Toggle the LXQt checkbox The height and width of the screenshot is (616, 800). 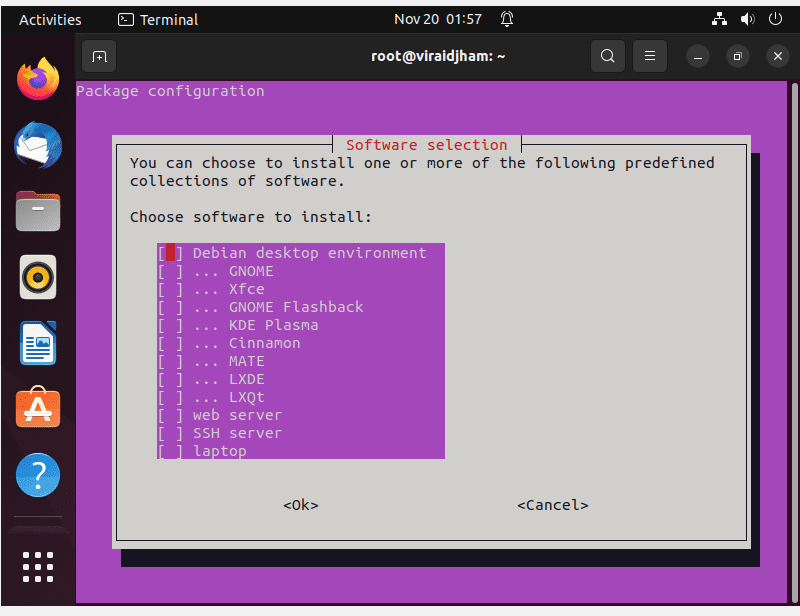tap(170, 397)
